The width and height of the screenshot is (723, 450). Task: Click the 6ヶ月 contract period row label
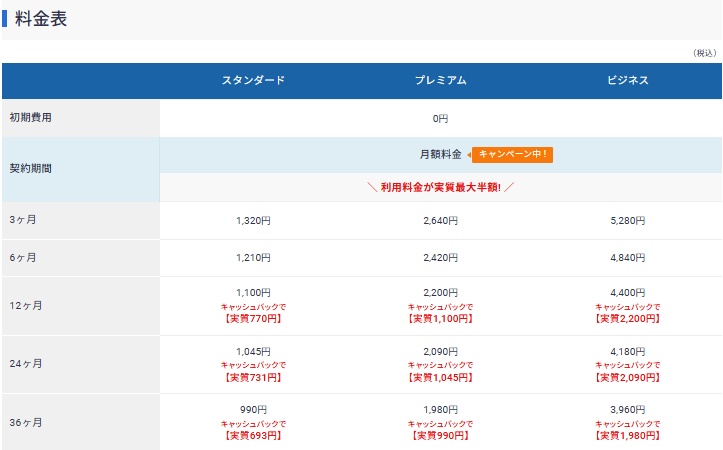coord(22,258)
